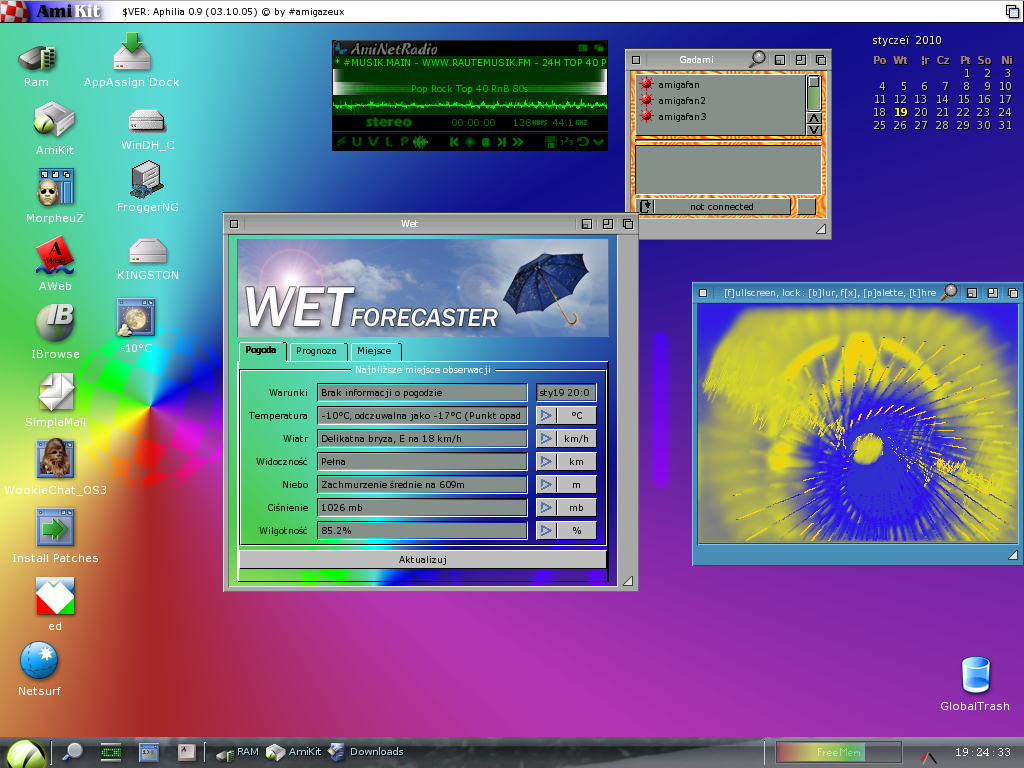This screenshot has height=768, width=1024.
Task: Click Gadami contact list scroll-up arrow
Action: [x=814, y=118]
